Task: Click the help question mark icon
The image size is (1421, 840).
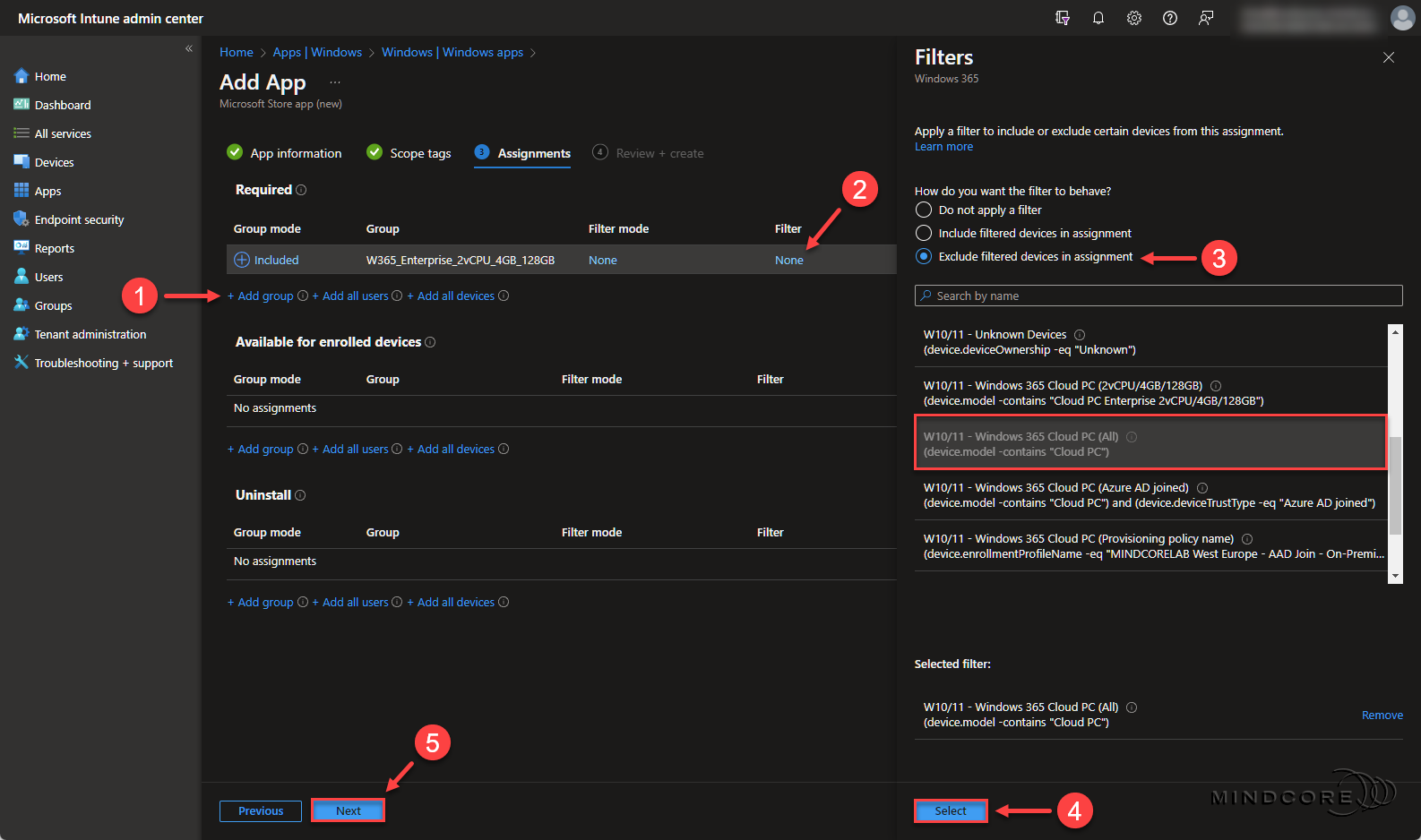Action: tap(1170, 18)
